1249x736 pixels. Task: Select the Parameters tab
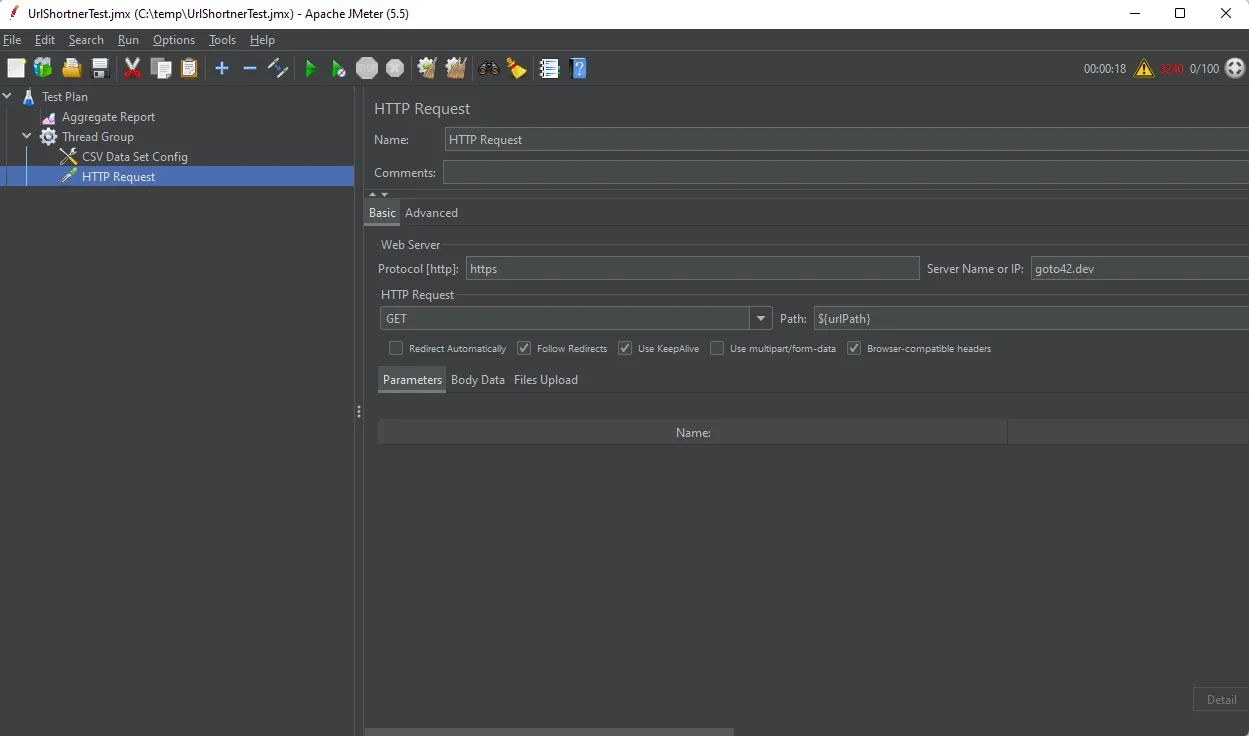(412, 380)
